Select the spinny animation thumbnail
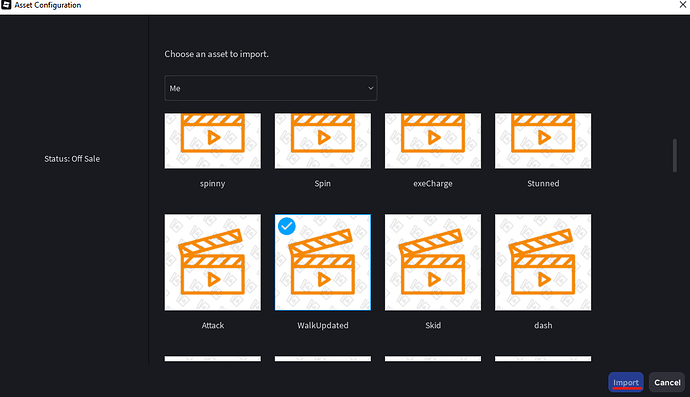Image resolution: width=690 pixels, height=397 pixels. pos(213,141)
